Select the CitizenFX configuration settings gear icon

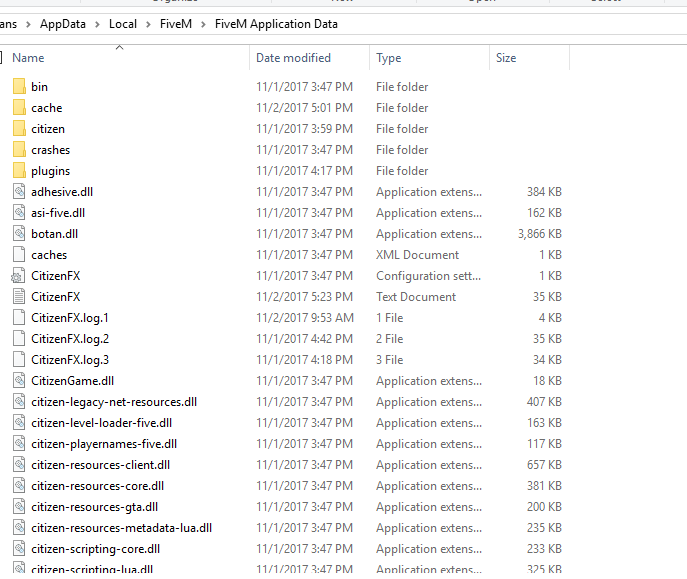[x=18, y=276]
